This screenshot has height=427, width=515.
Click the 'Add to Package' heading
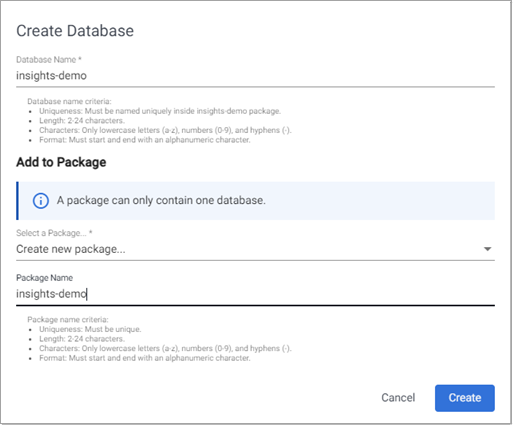point(61,162)
